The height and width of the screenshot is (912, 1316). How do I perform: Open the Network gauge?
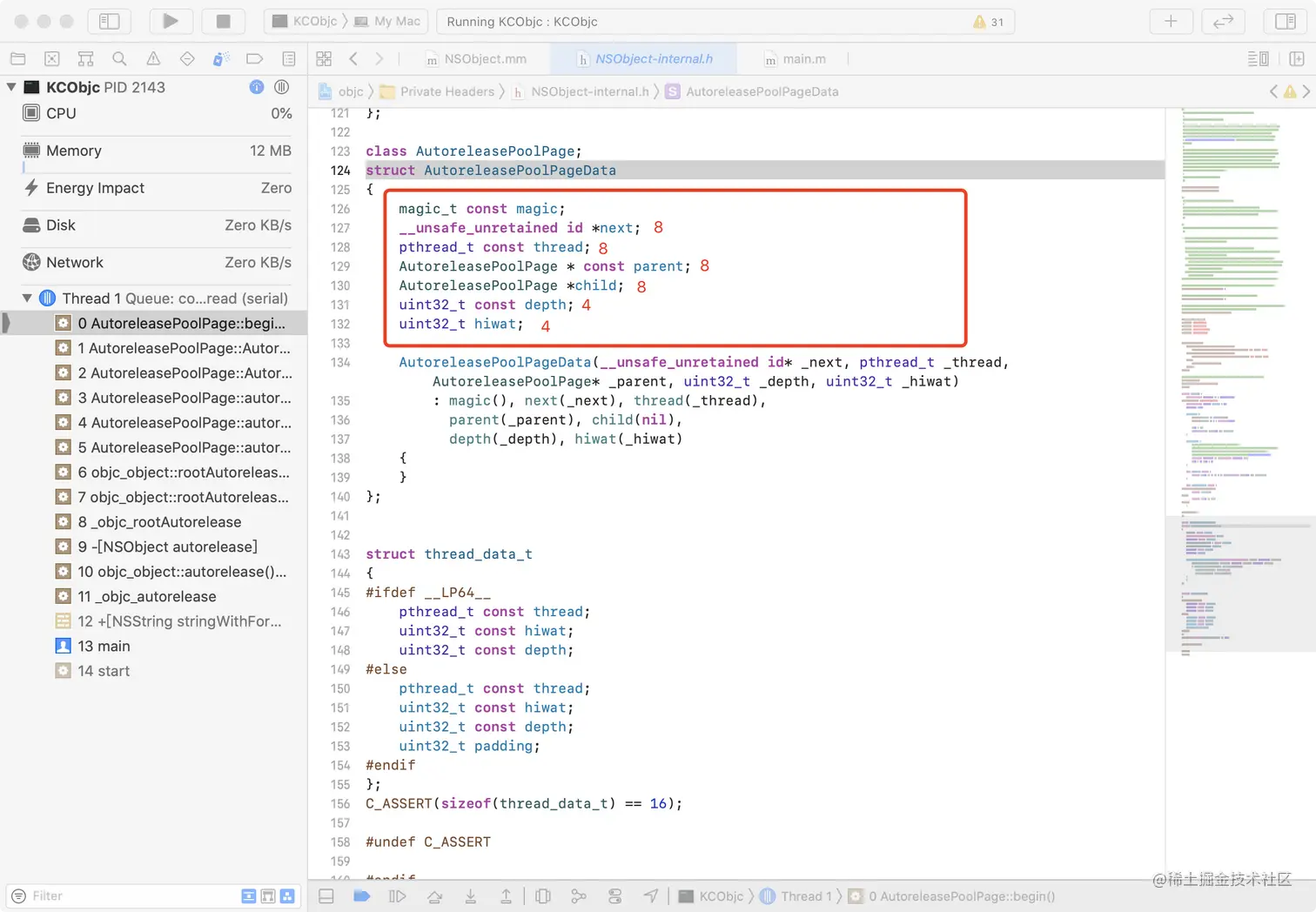tap(157, 263)
